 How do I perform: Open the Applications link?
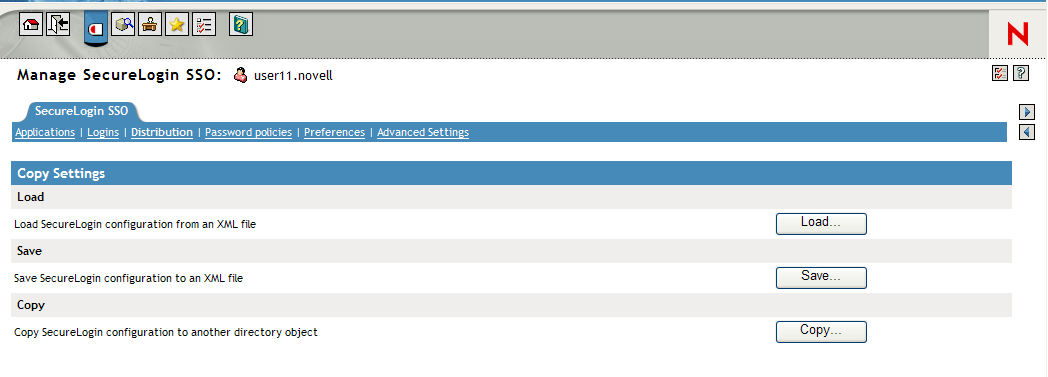tap(45, 132)
